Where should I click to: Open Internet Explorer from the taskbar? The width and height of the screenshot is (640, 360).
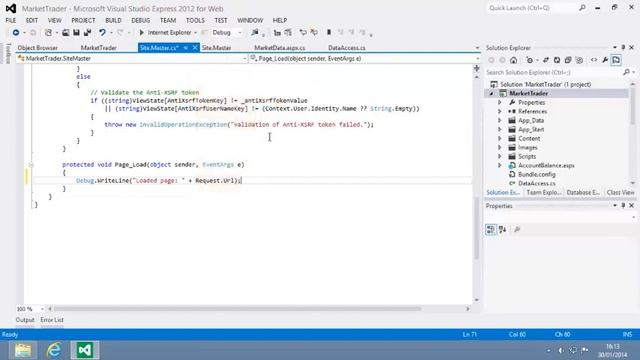click(54, 350)
